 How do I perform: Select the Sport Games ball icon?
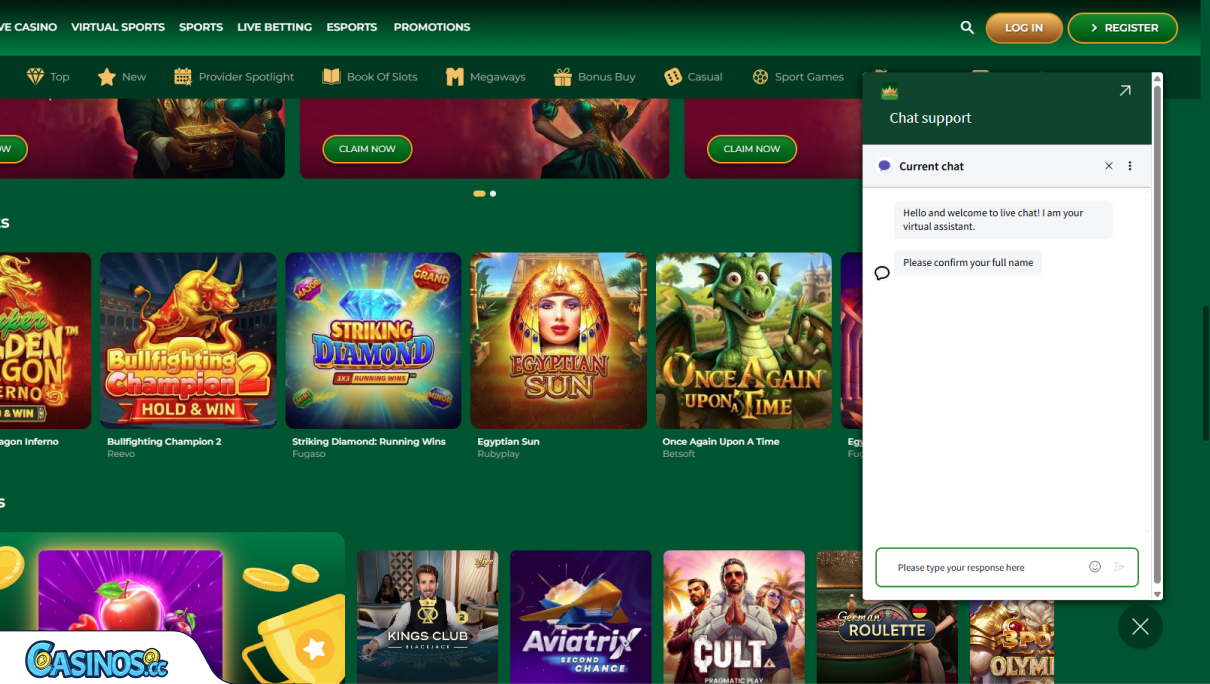click(x=760, y=77)
